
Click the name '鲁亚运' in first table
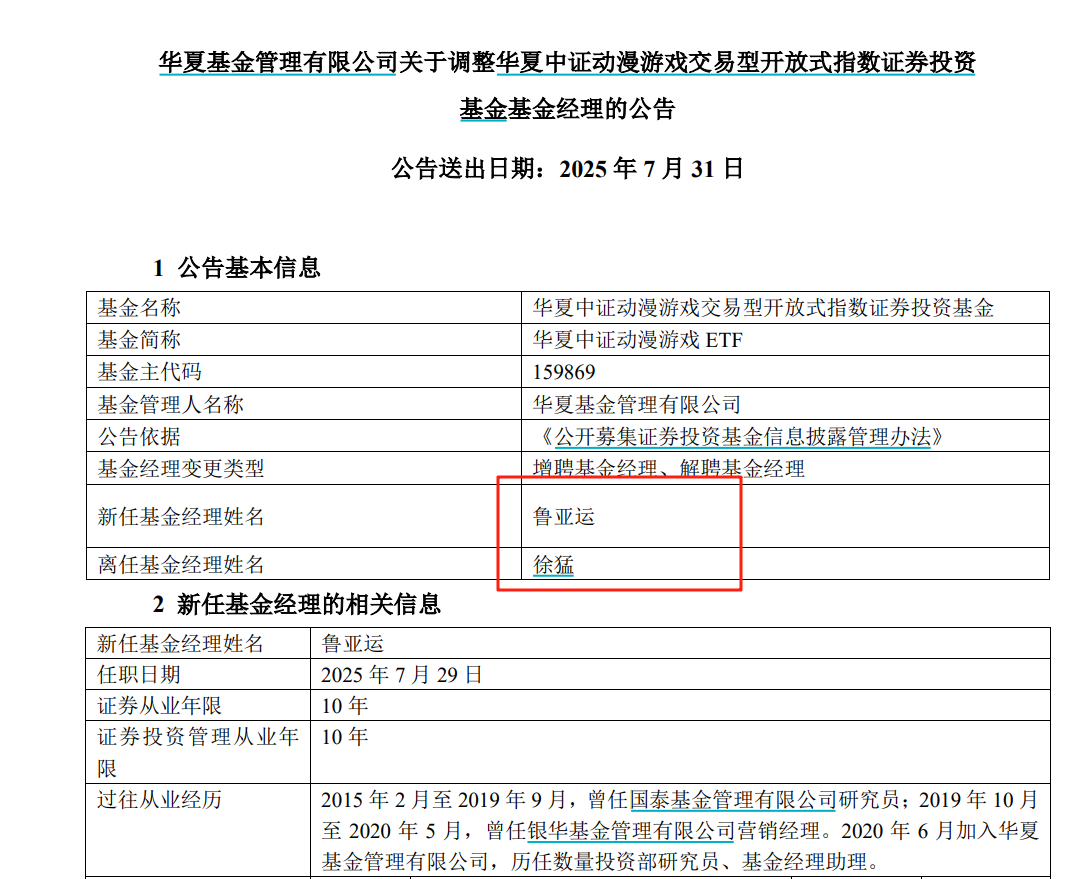(x=563, y=516)
